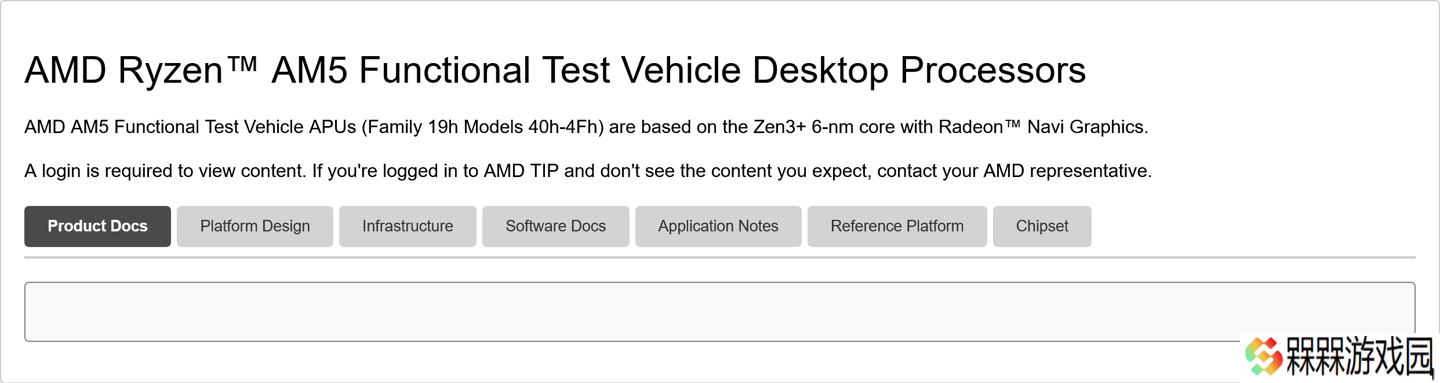
Task: Click the Chinese watermark text beside logo
Action: coord(1360,357)
